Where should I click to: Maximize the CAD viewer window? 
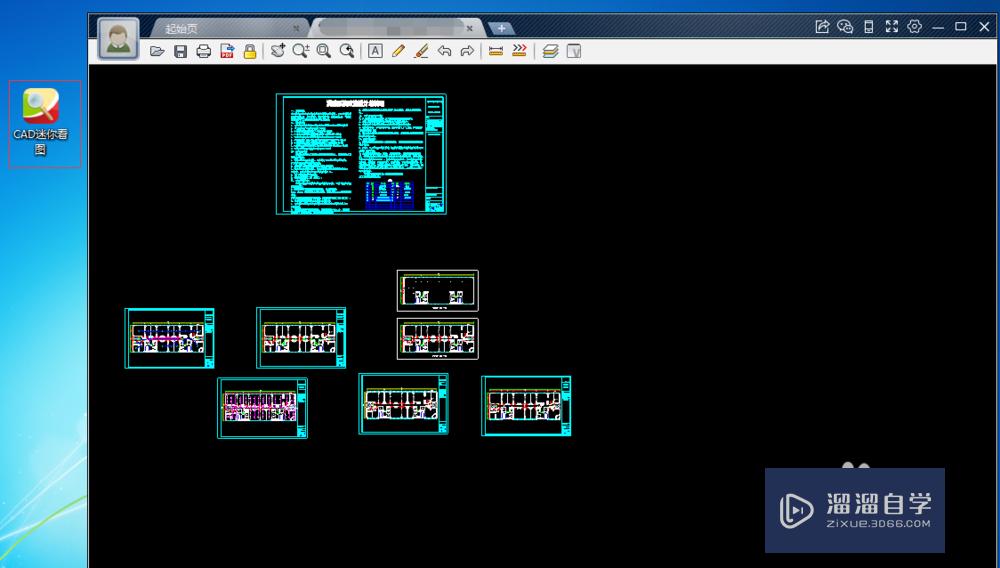click(x=960, y=27)
